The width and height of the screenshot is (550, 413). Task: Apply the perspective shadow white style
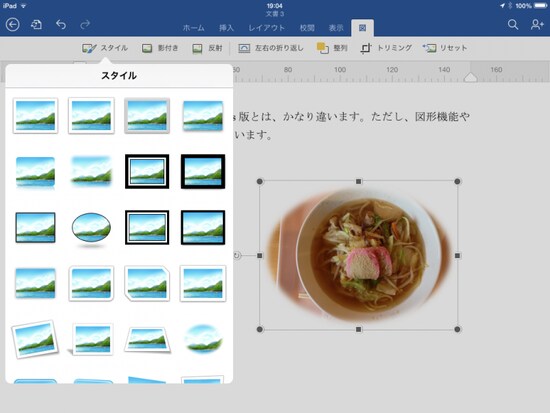coord(92,340)
